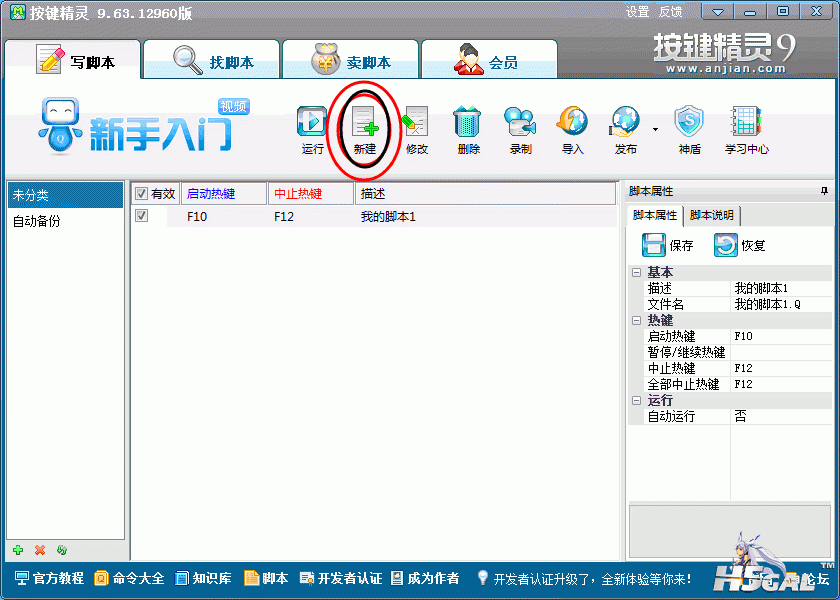Edit the 全部中止热键 property value
The width and height of the screenshot is (840, 600).
pyautogui.click(x=781, y=384)
